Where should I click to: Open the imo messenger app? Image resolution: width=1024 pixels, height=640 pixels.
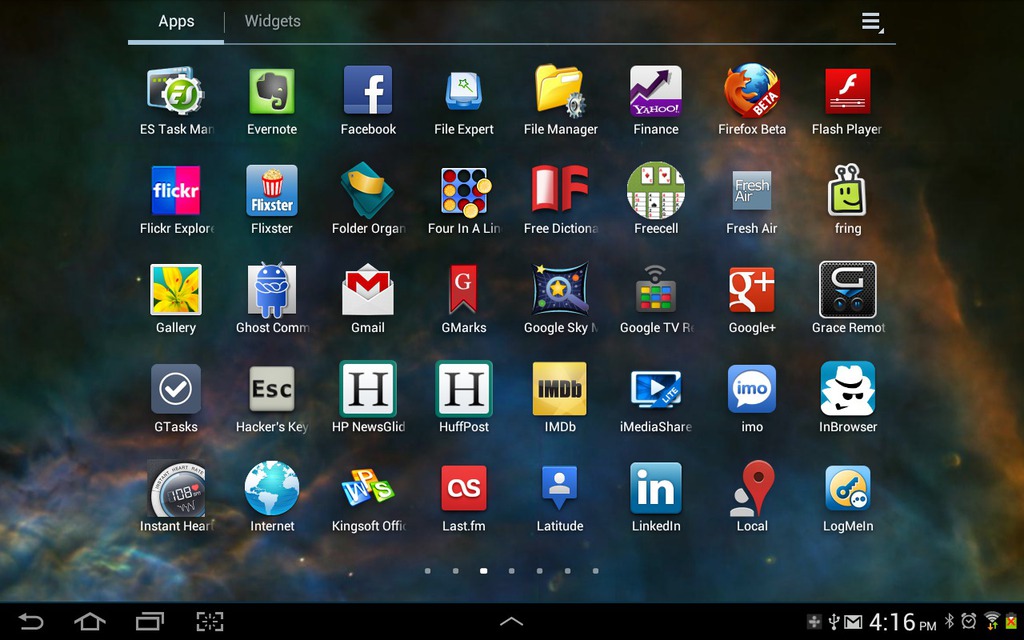coord(752,389)
